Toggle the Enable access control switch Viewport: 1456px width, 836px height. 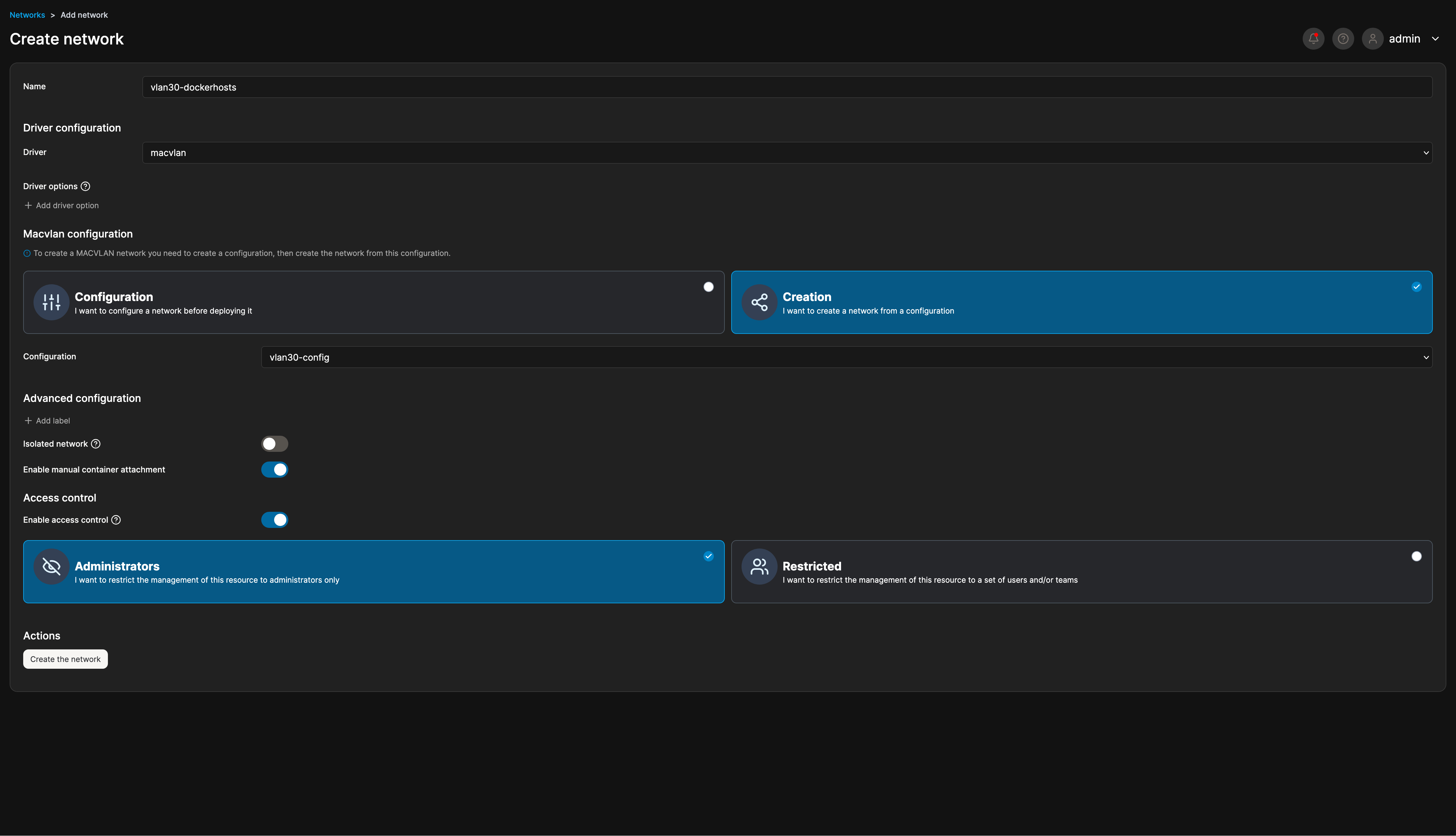tap(275, 520)
